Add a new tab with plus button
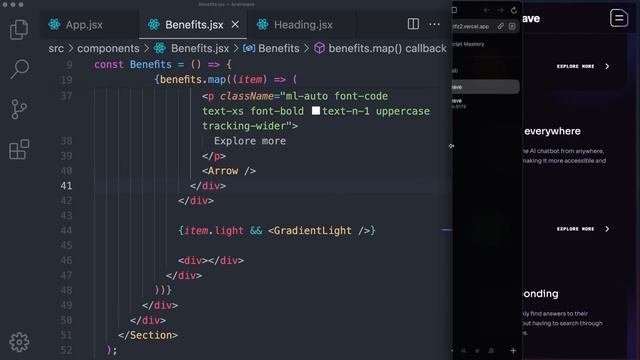The image size is (640, 360). pyautogui.click(x=513, y=350)
